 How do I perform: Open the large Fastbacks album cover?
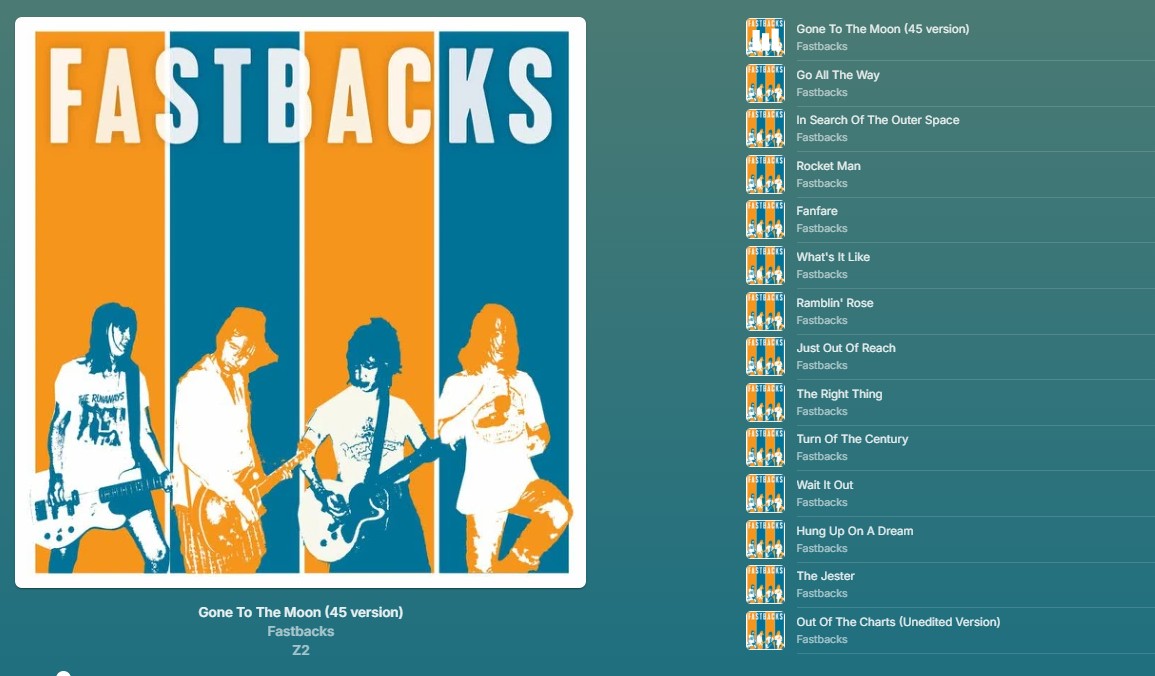[x=301, y=303]
